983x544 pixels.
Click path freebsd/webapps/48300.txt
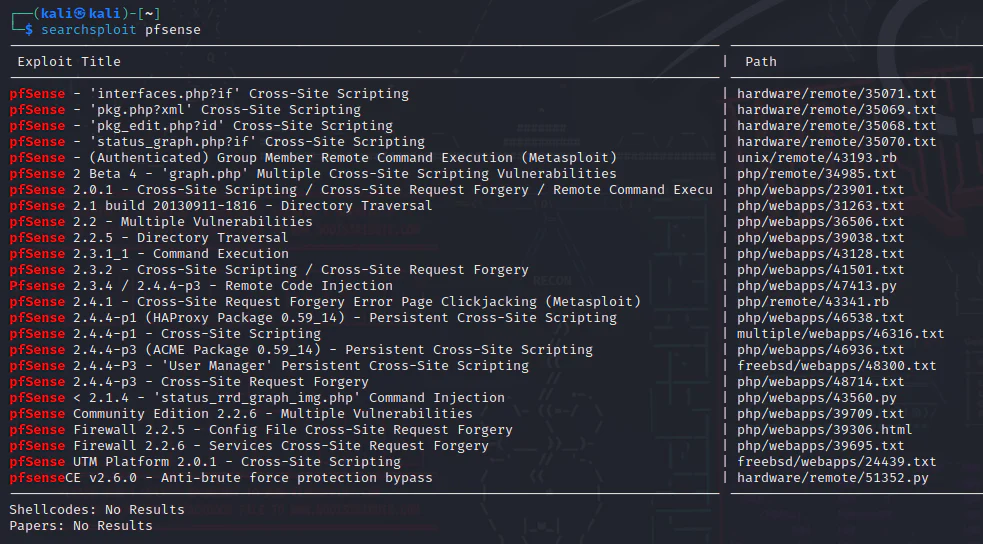[x=836, y=365]
